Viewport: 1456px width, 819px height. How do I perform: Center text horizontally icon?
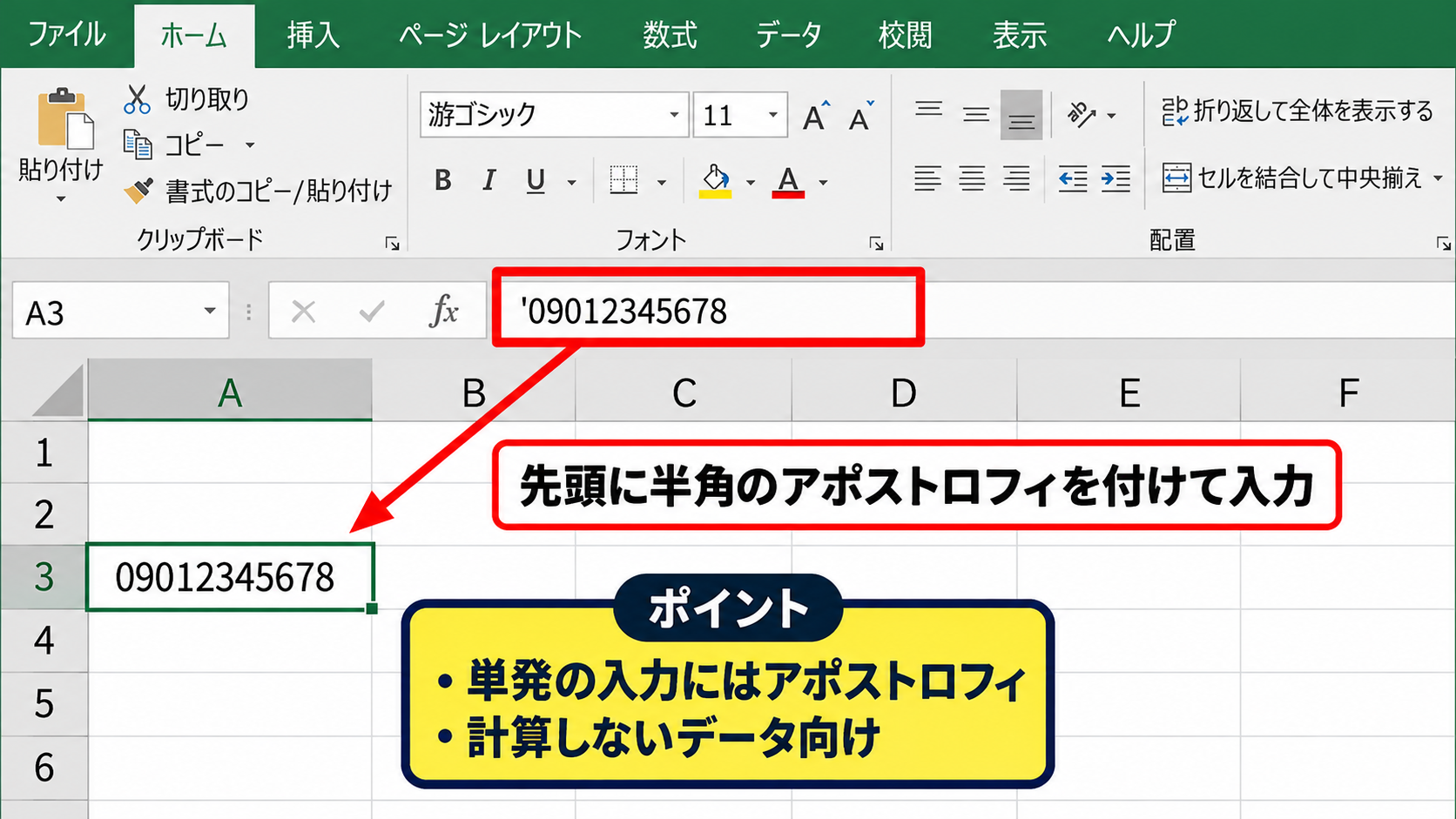click(x=972, y=178)
